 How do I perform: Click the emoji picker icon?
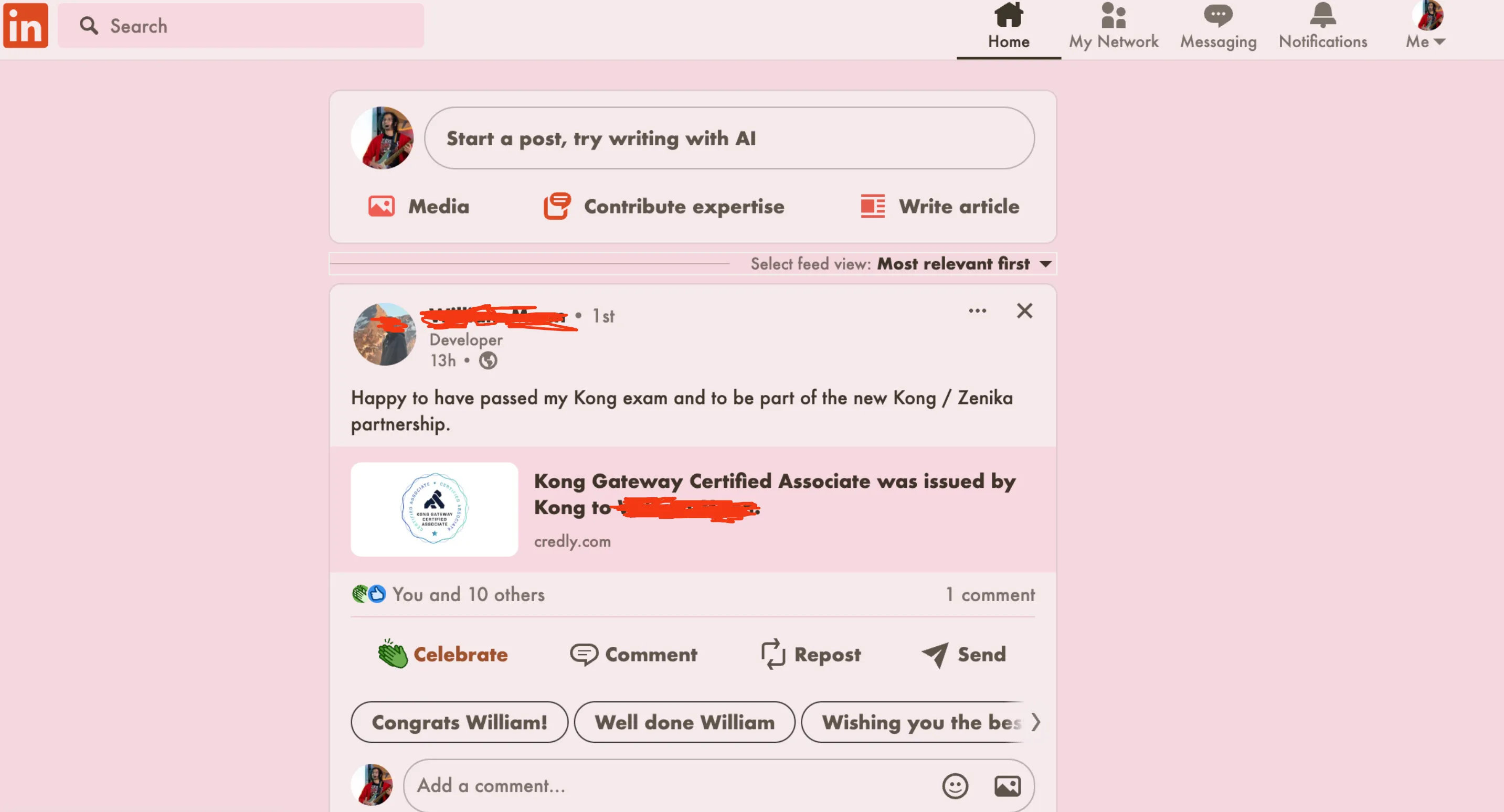(954, 785)
